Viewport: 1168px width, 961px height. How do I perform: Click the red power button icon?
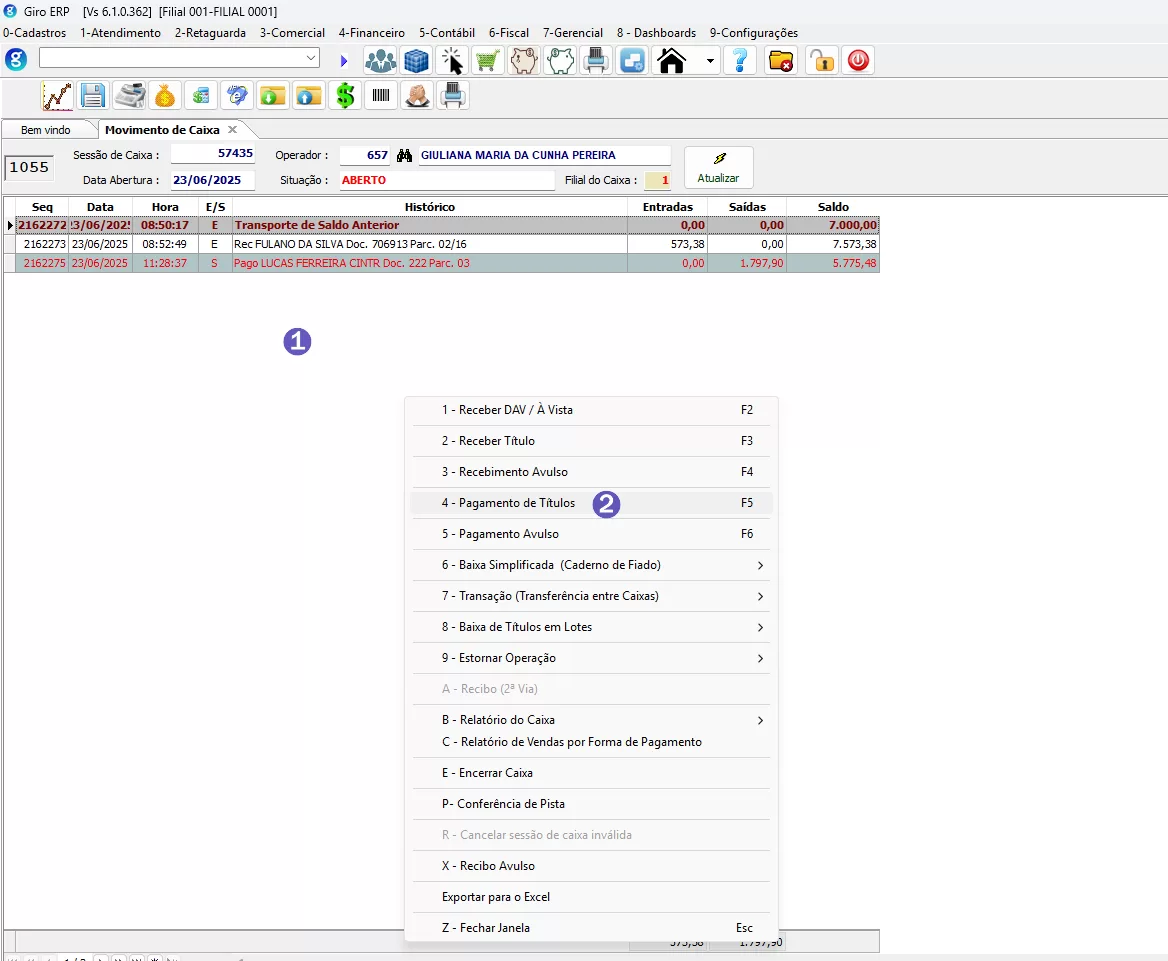(x=858, y=61)
